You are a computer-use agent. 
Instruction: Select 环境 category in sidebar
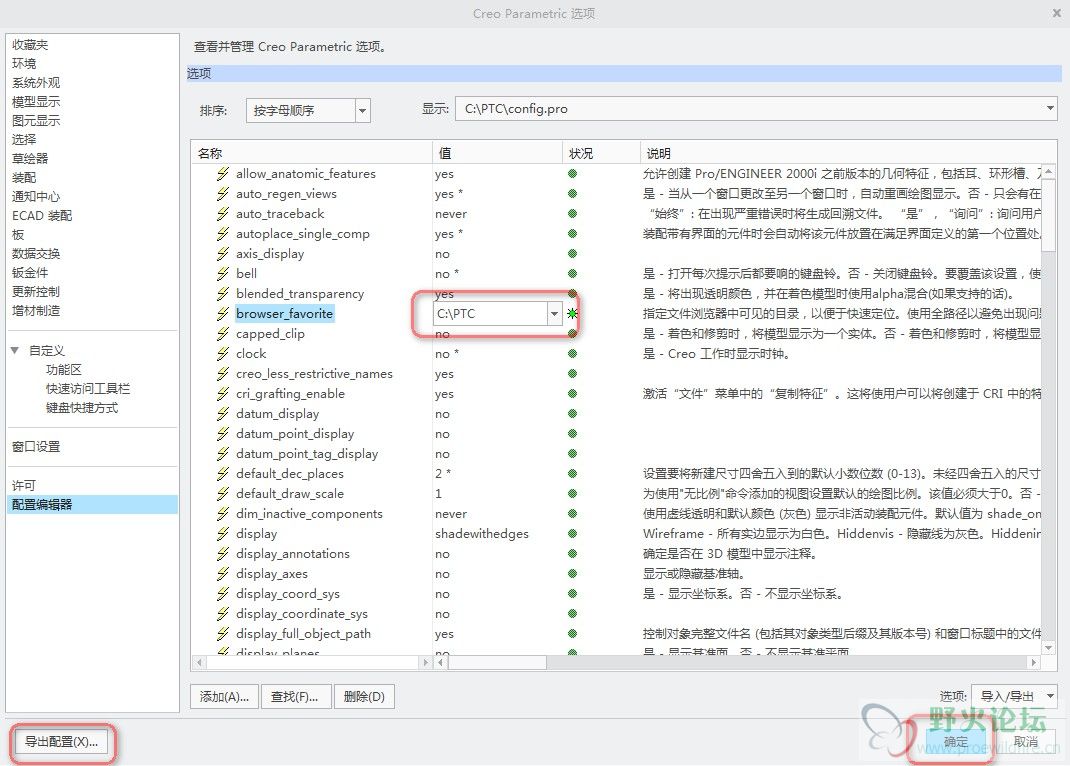pos(24,63)
